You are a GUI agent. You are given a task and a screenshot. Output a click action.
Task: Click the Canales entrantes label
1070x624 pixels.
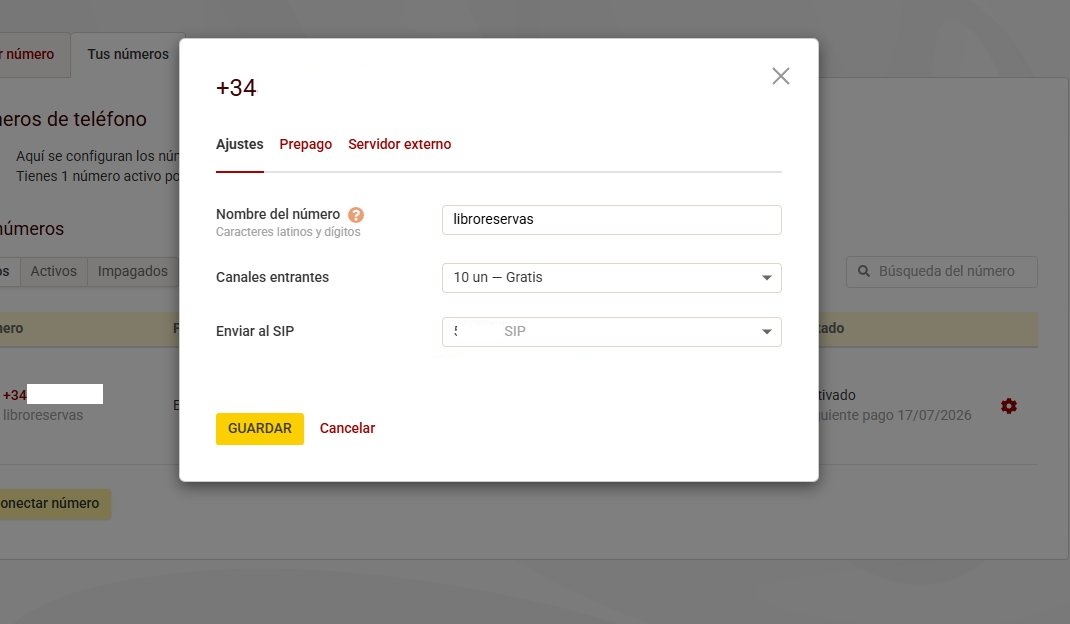click(272, 277)
